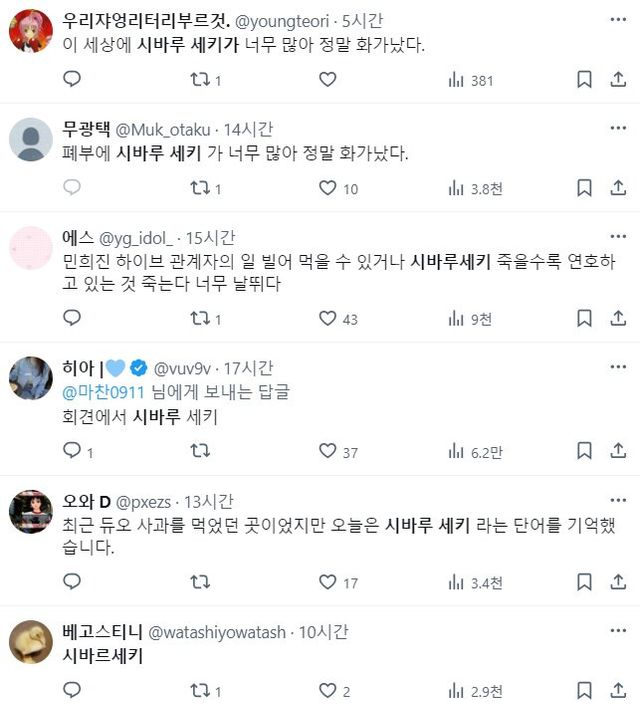Share the yg_idol_ tweet
This screenshot has height=710, width=640.
click(619, 319)
